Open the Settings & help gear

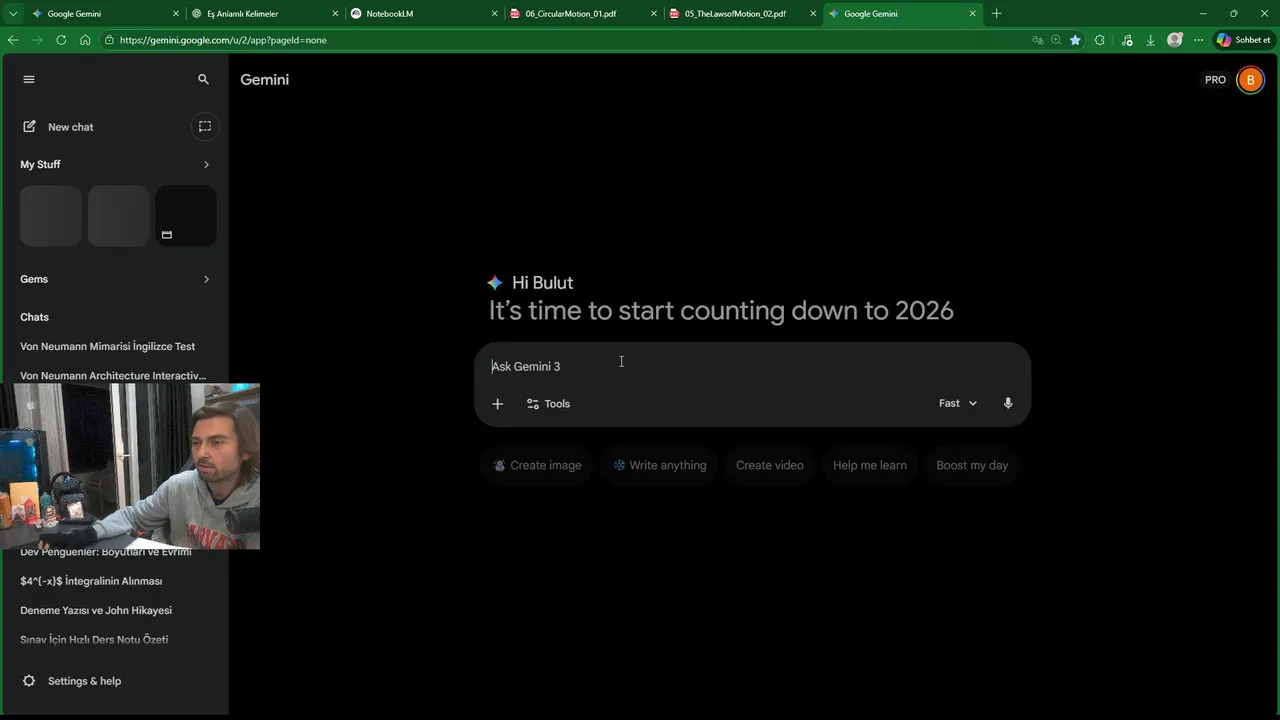29,681
